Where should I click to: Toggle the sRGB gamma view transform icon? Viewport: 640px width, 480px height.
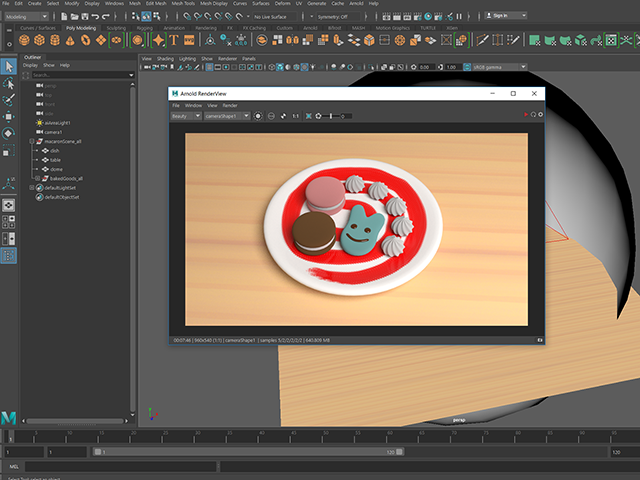467,67
